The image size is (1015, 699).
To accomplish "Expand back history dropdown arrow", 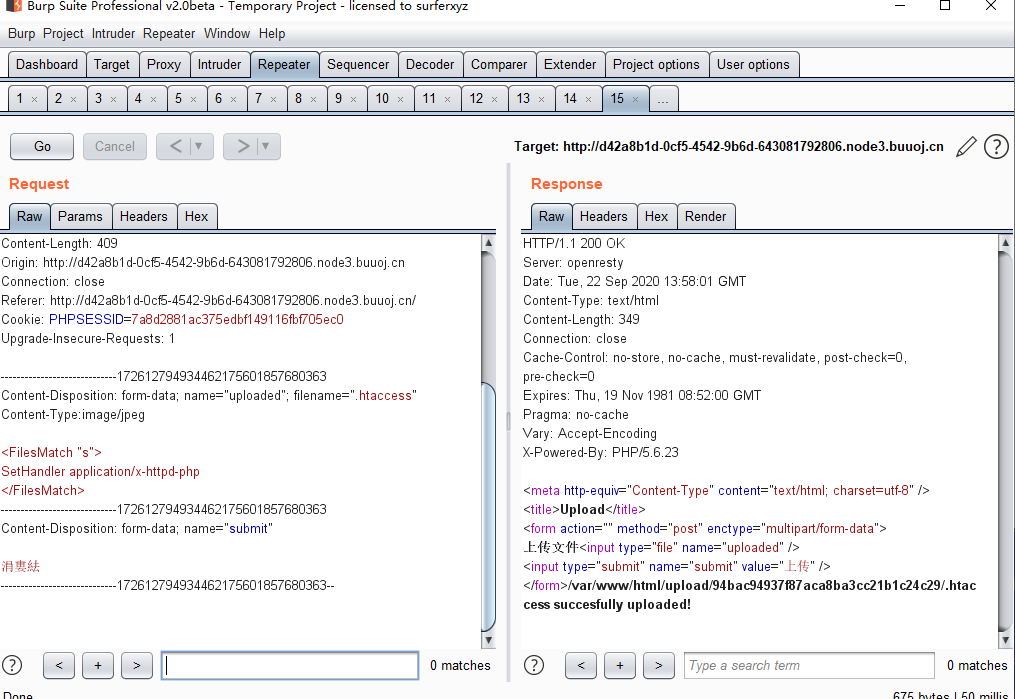I will [199, 146].
